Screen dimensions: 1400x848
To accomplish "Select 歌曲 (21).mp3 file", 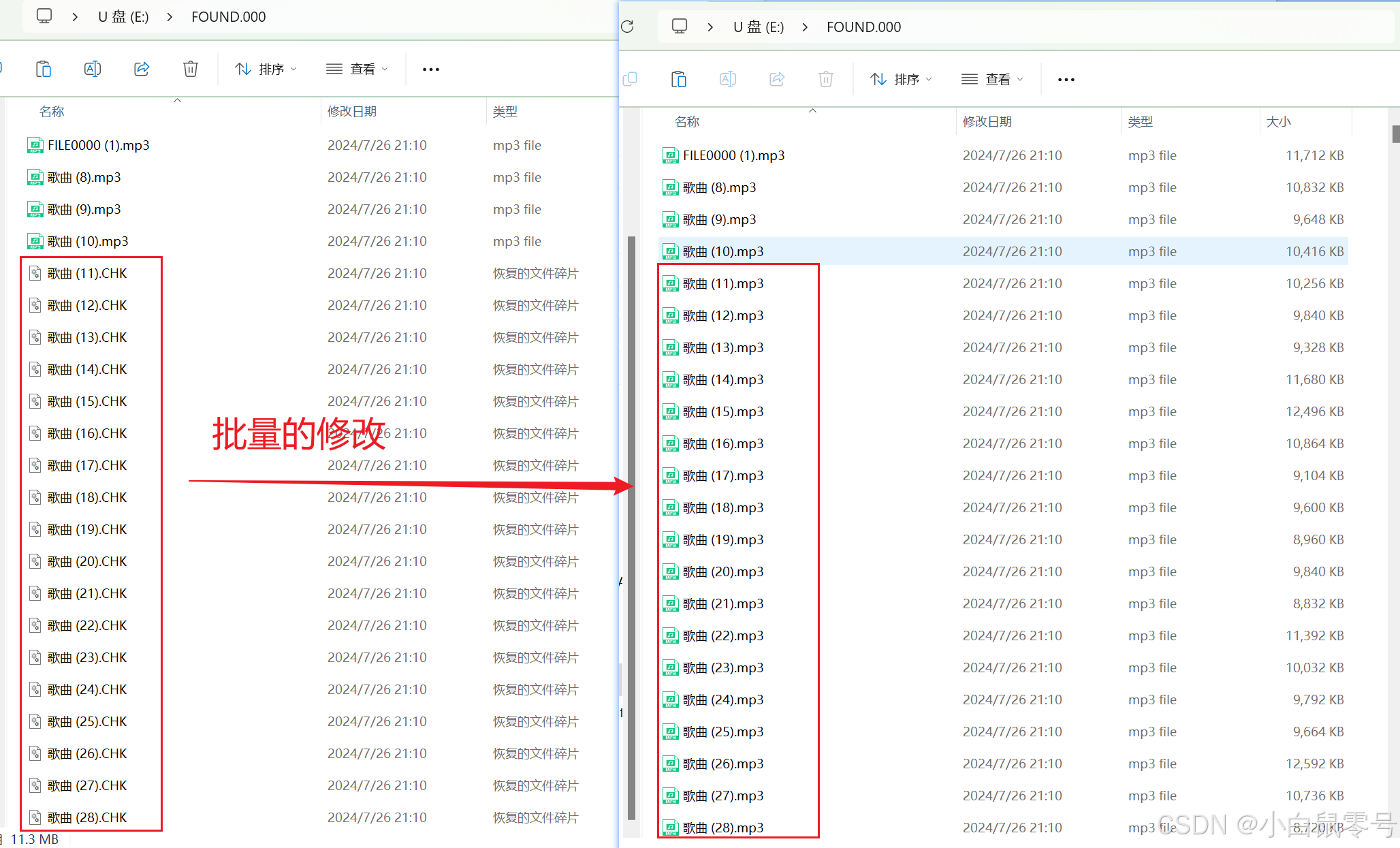I will click(x=723, y=603).
